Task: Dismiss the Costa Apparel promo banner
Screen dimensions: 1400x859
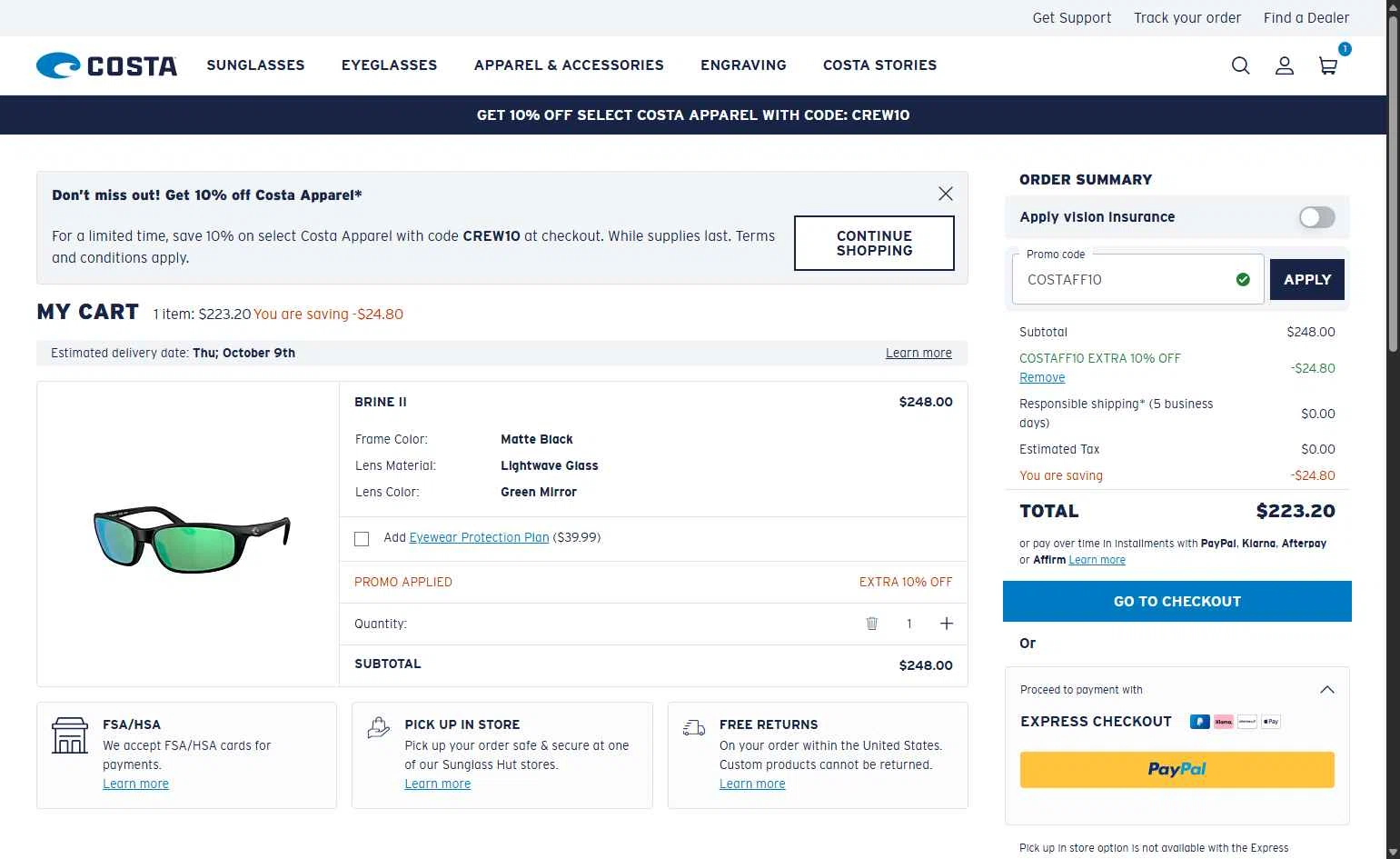Action: tap(945, 194)
